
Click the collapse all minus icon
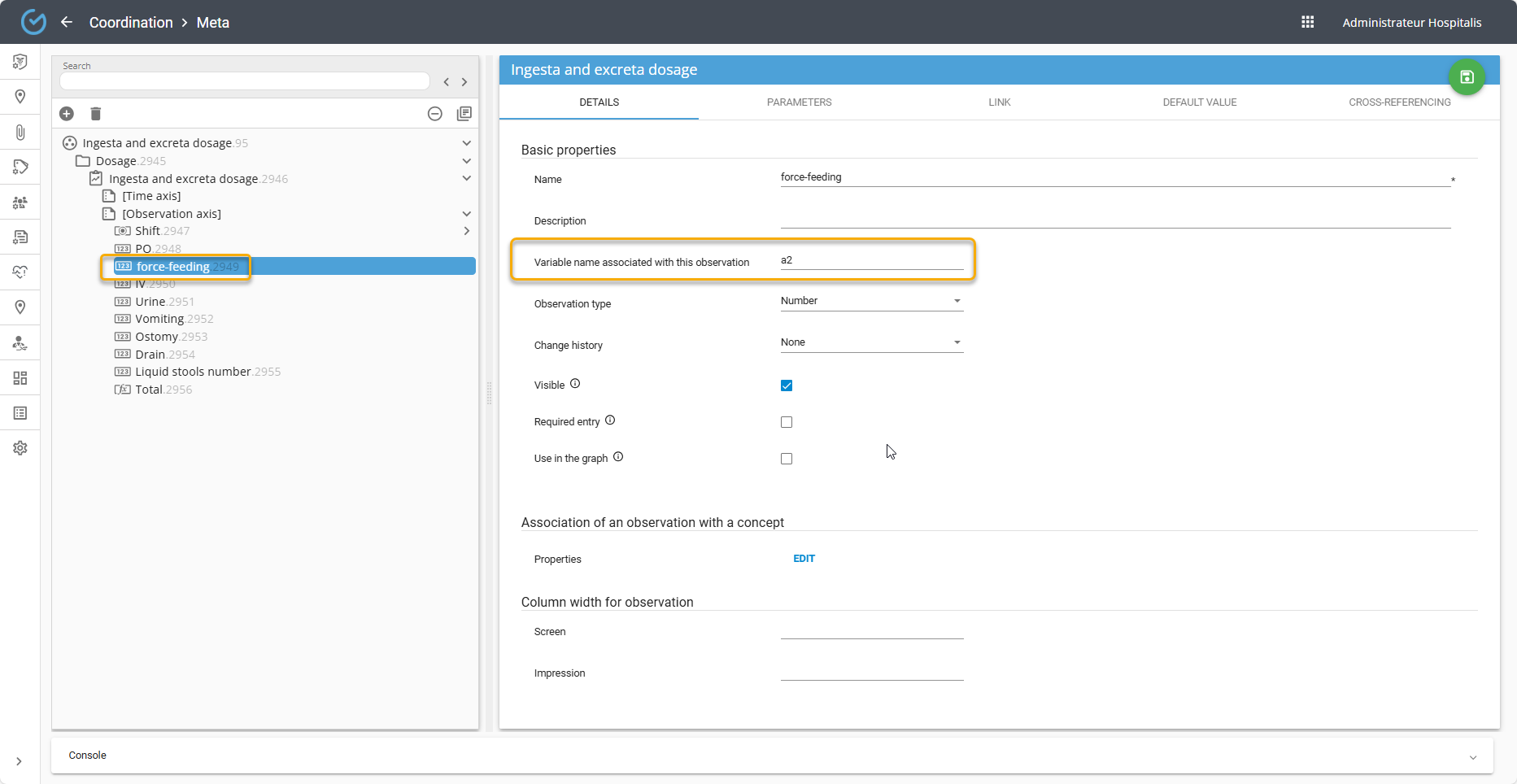pyautogui.click(x=435, y=114)
